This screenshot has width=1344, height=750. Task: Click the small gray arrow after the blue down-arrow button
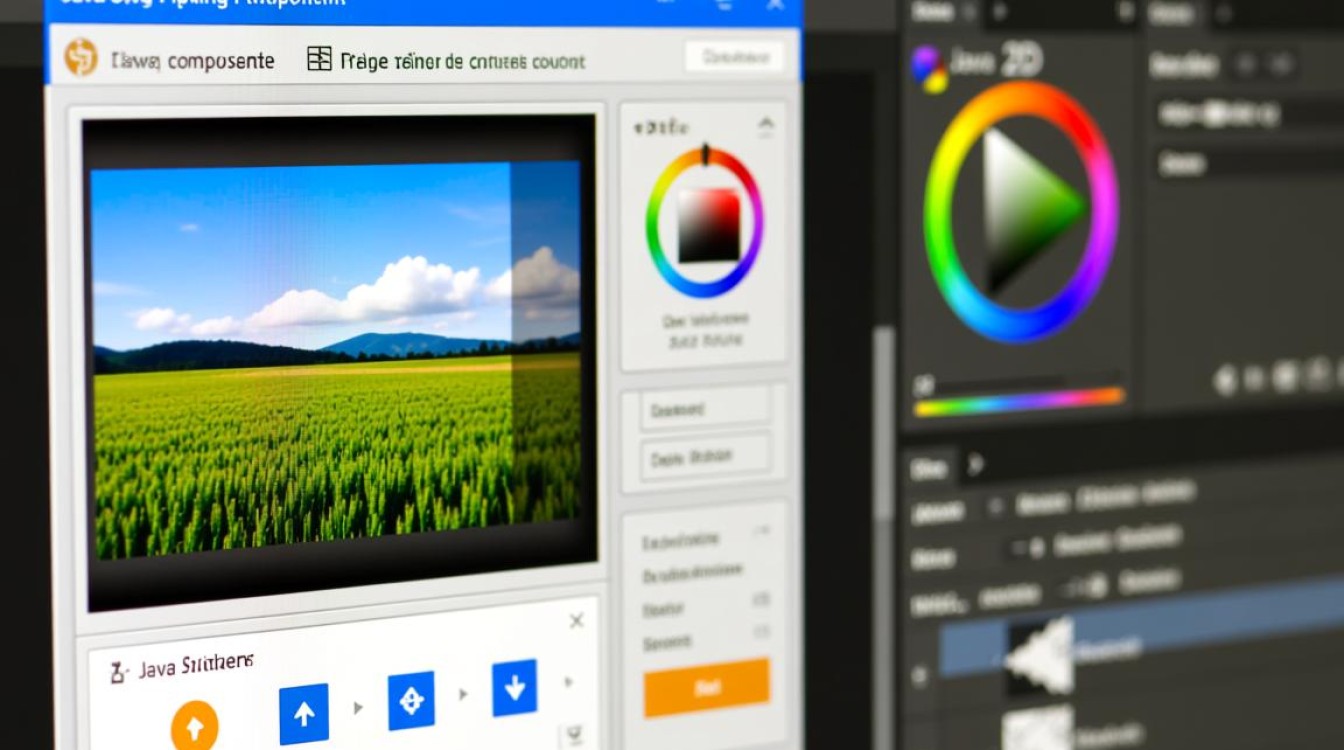tap(568, 683)
